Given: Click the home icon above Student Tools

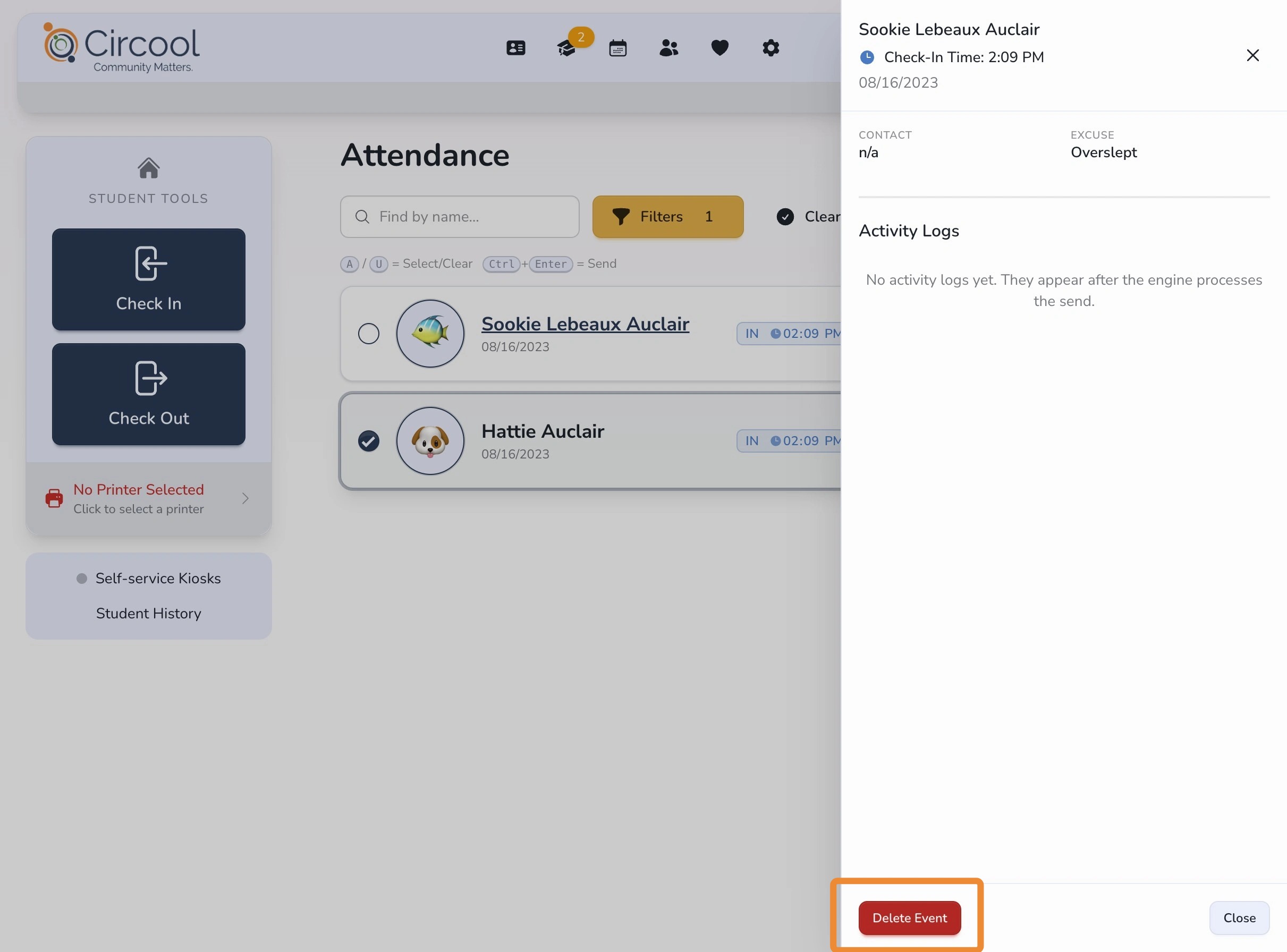Looking at the screenshot, I should [148, 168].
